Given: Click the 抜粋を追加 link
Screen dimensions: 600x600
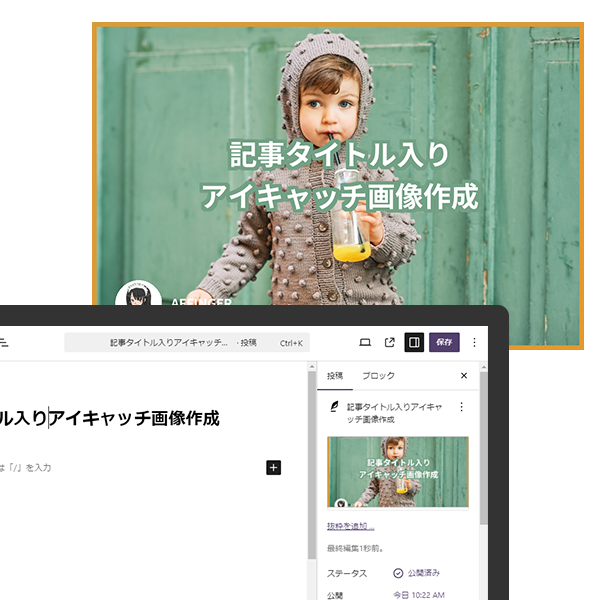Looking at the screenshot, I should point(351,526).
